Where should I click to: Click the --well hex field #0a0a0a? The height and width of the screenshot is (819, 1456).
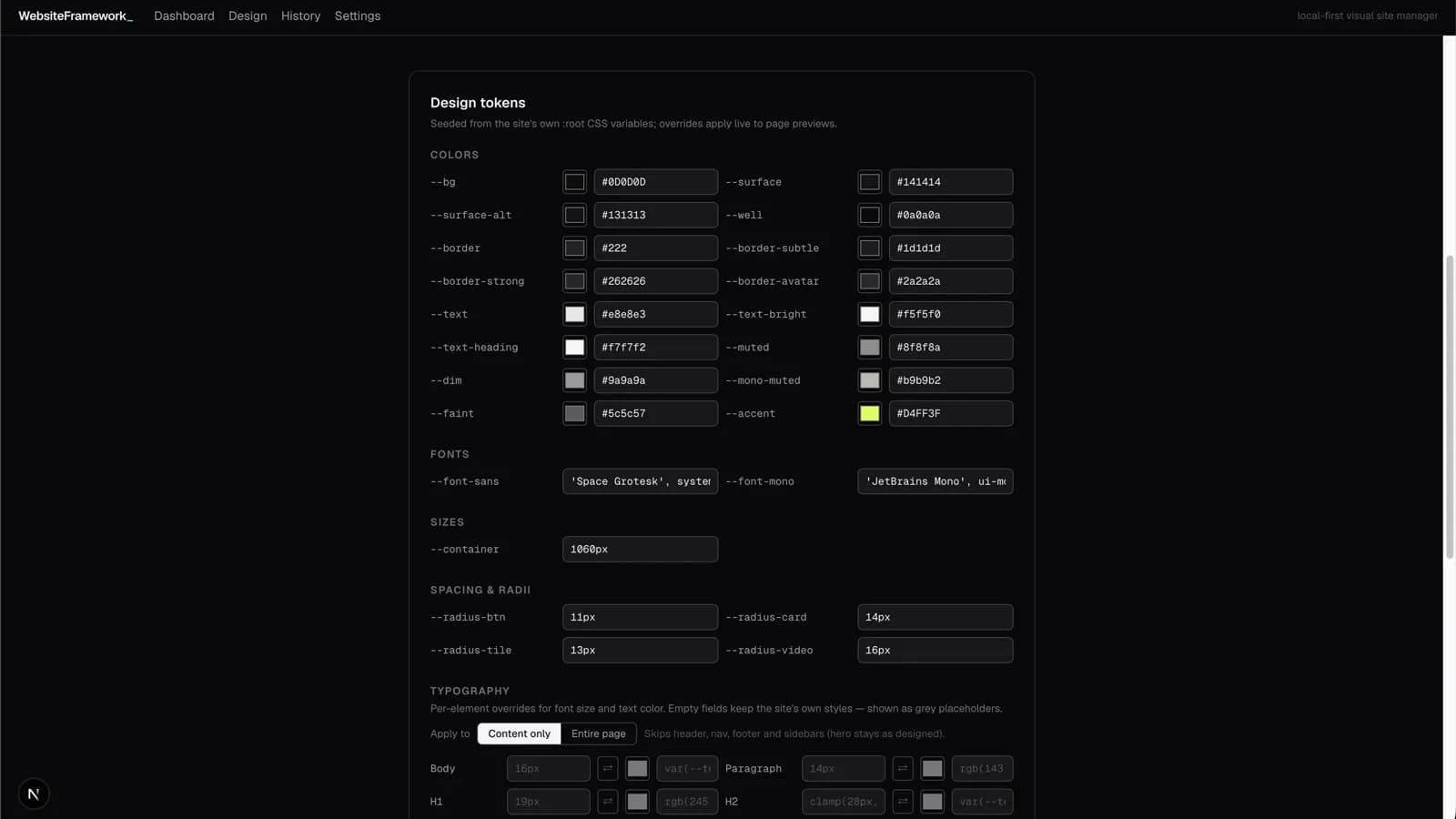[x=951, y=215]
